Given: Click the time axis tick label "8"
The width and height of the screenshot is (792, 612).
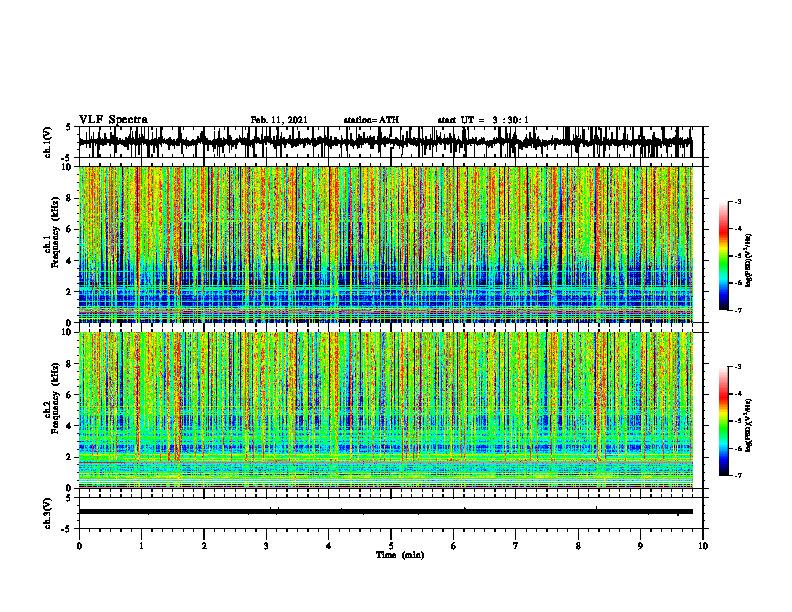Looking at the screenshot, I should (578, 546).
